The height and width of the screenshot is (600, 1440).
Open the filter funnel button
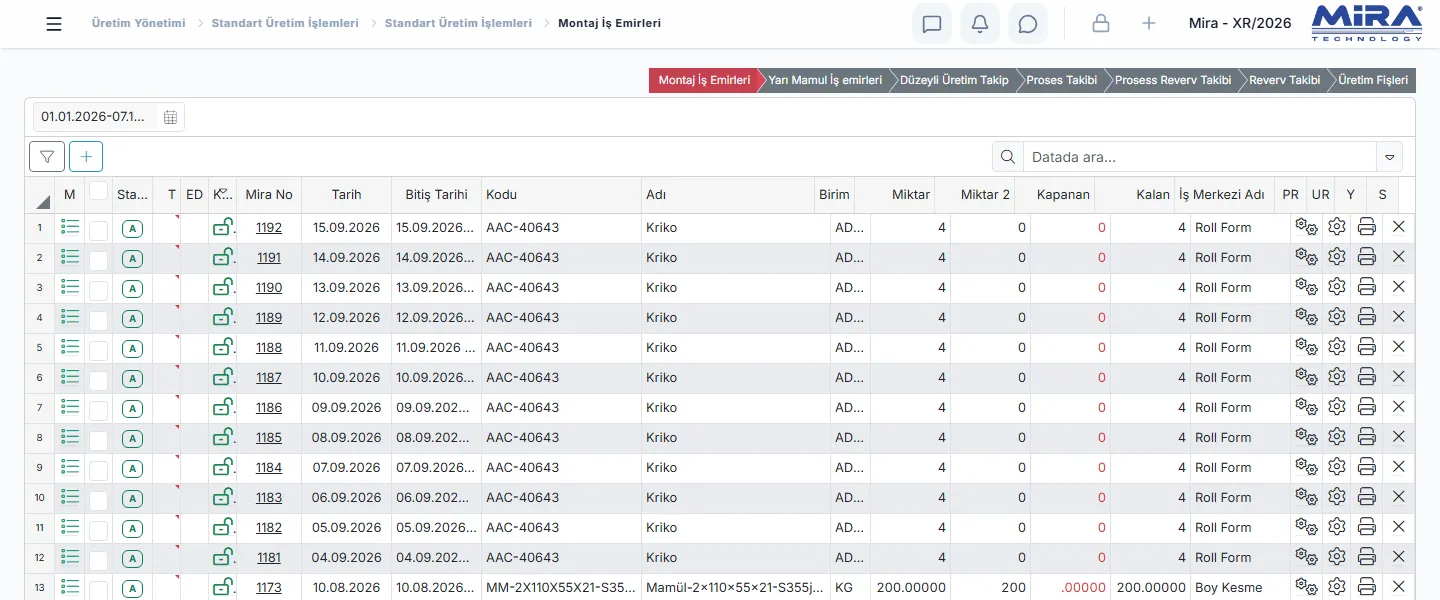pos(47,156)
